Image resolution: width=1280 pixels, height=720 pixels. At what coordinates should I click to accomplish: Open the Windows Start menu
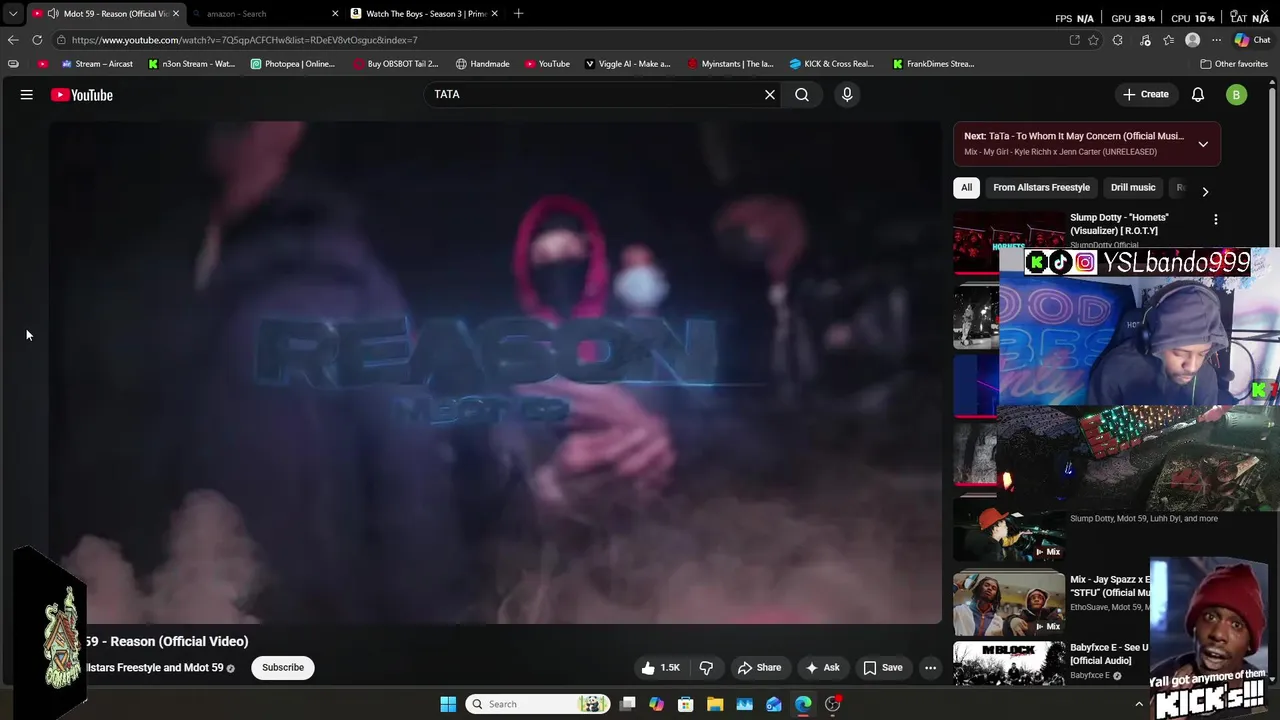point(448,704)
